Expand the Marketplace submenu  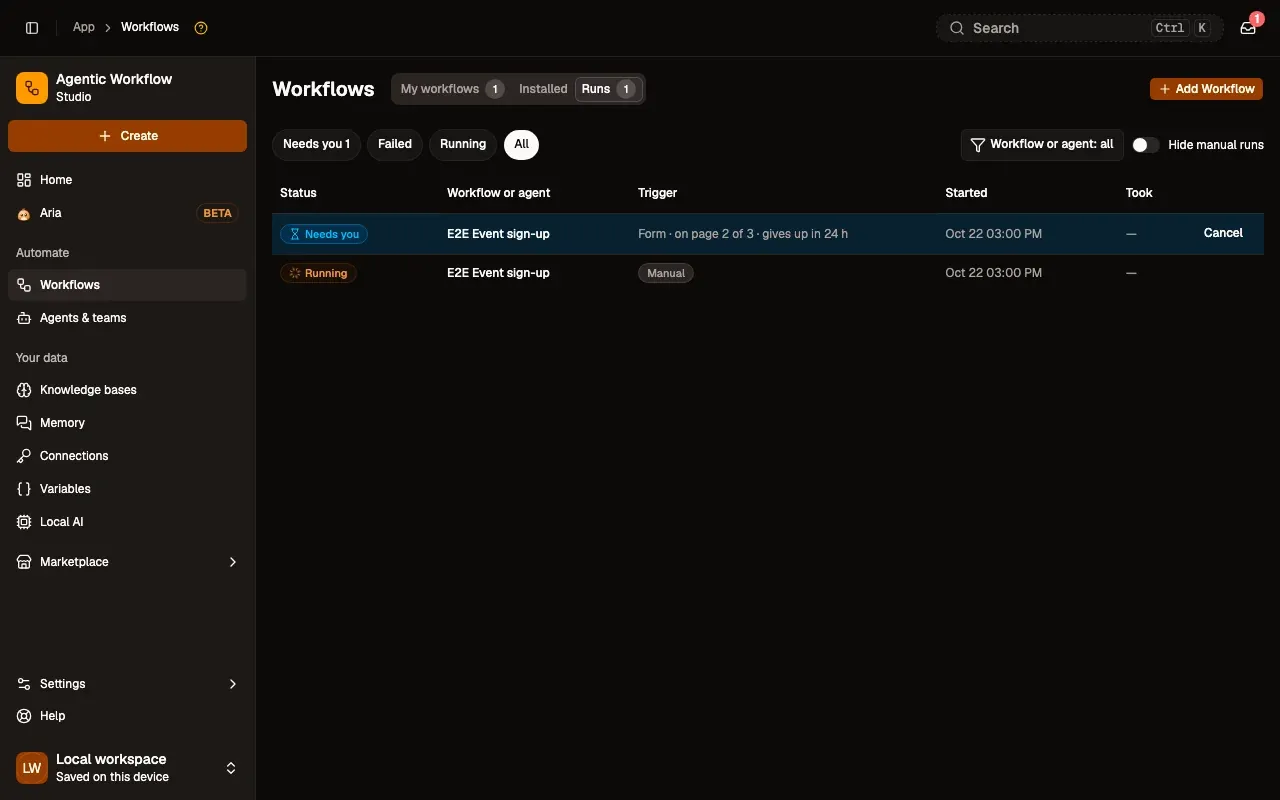127,562
